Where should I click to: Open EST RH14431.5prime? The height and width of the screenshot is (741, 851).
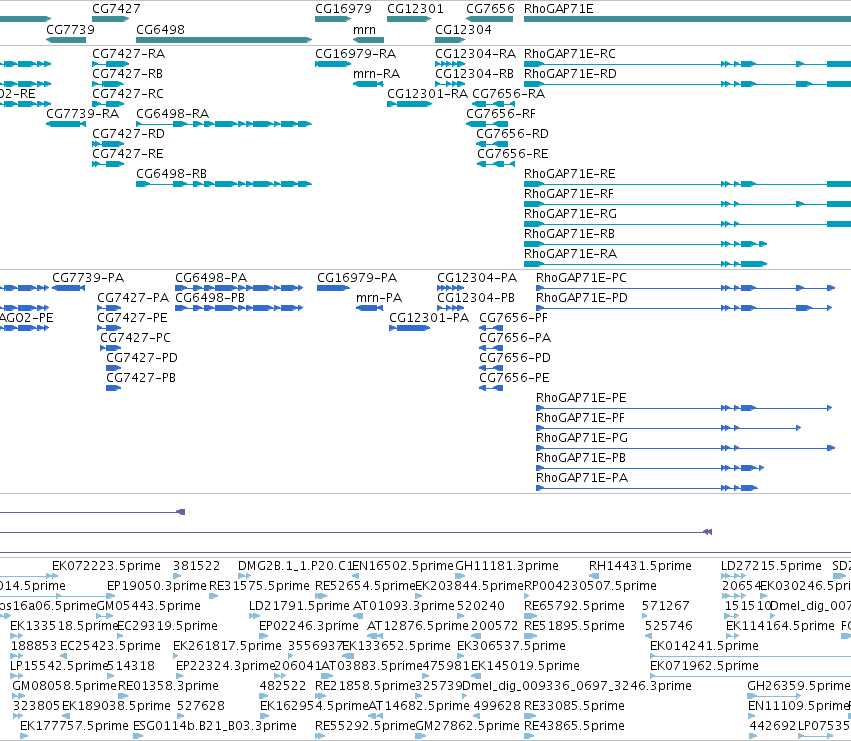640,566
